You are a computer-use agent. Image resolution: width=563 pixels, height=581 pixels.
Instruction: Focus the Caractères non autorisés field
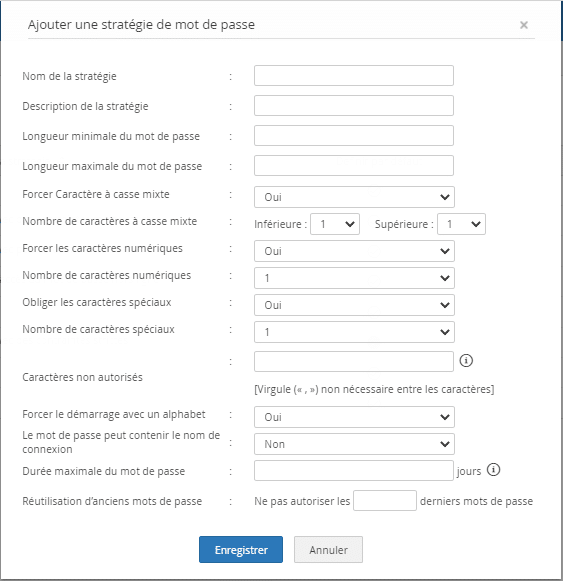pos(354,362)
